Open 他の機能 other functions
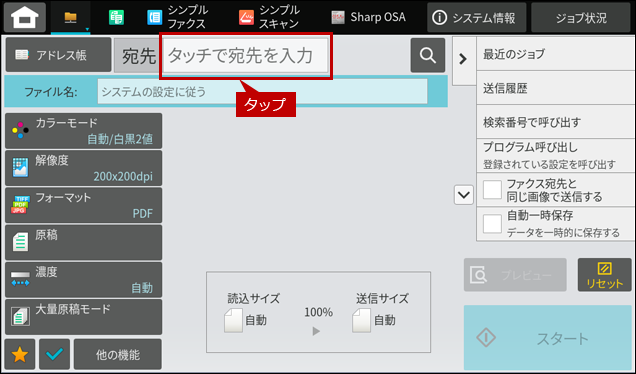Image resolution: width=636 pixels, height=374 pixels. (118, 355)
